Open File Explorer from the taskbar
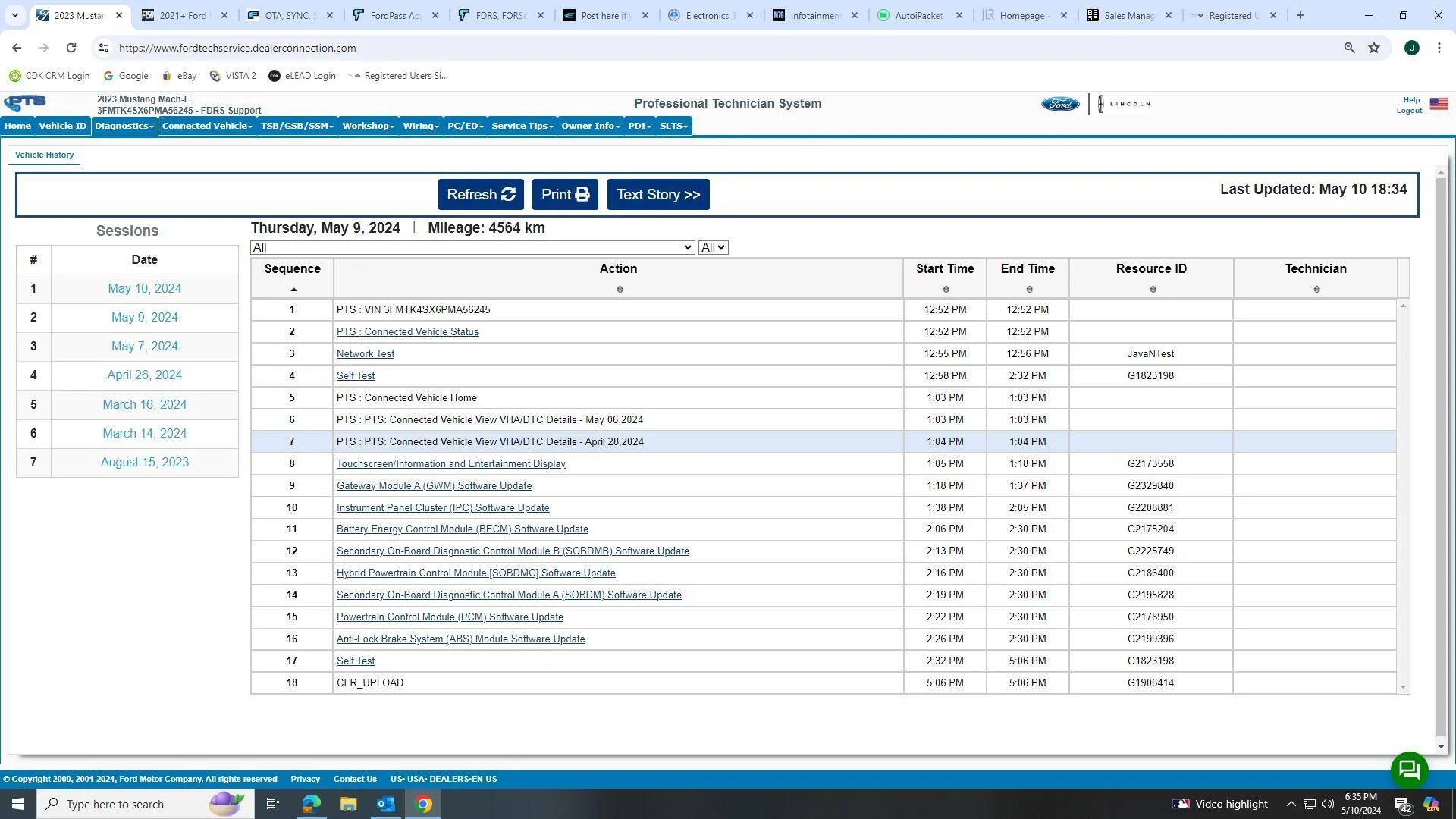The width and height of the screenshot is (1456, 819). [x=348, y=804]
